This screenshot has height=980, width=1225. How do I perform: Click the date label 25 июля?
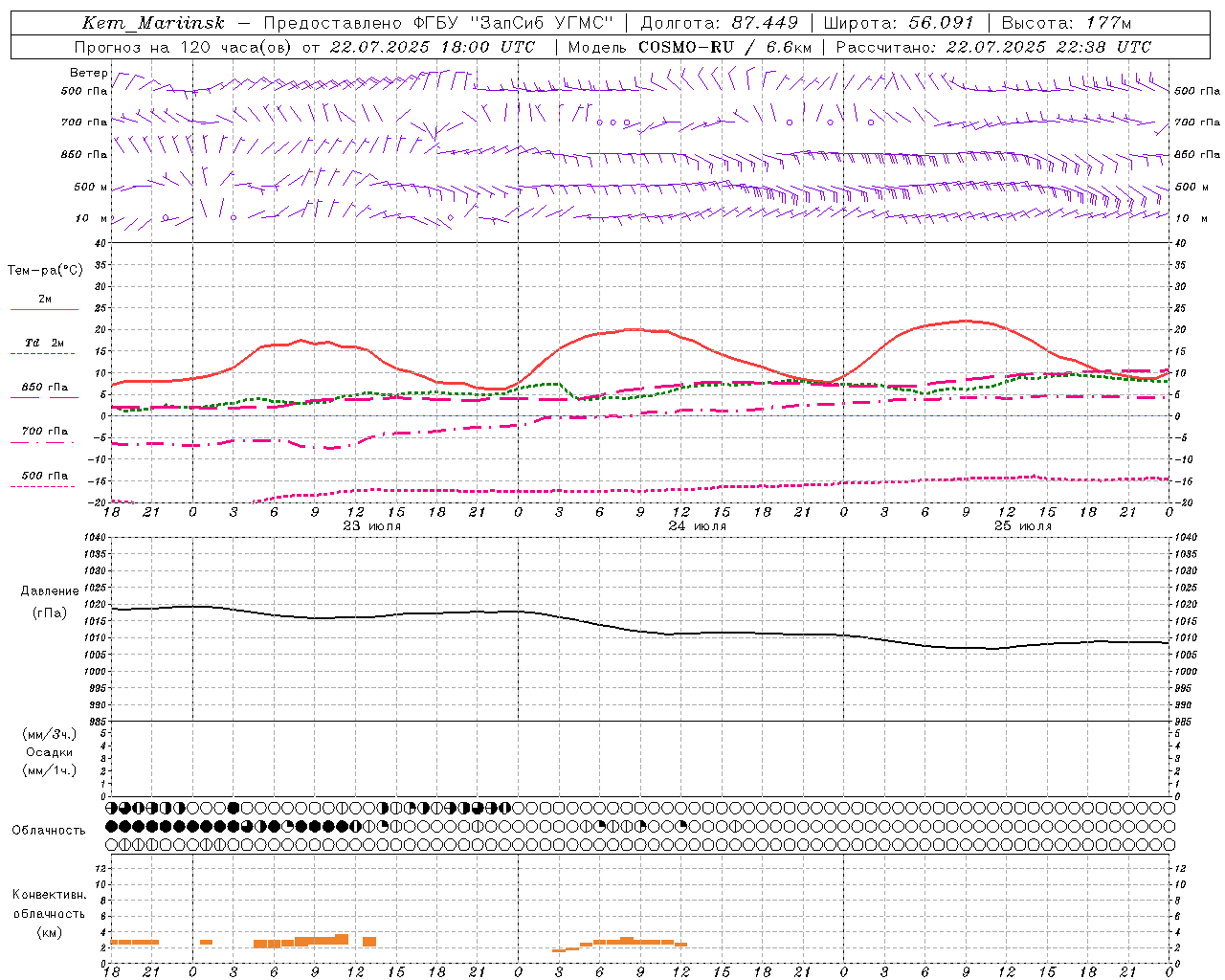pyautogui.click(x=1023, y=526)
